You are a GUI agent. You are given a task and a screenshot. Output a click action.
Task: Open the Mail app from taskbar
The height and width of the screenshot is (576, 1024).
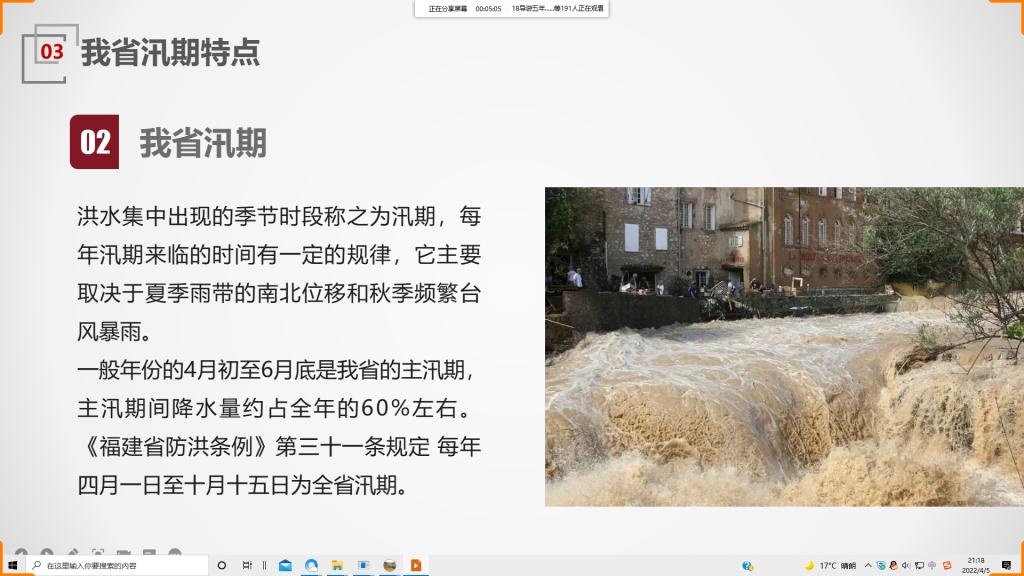tap(285, 565)
